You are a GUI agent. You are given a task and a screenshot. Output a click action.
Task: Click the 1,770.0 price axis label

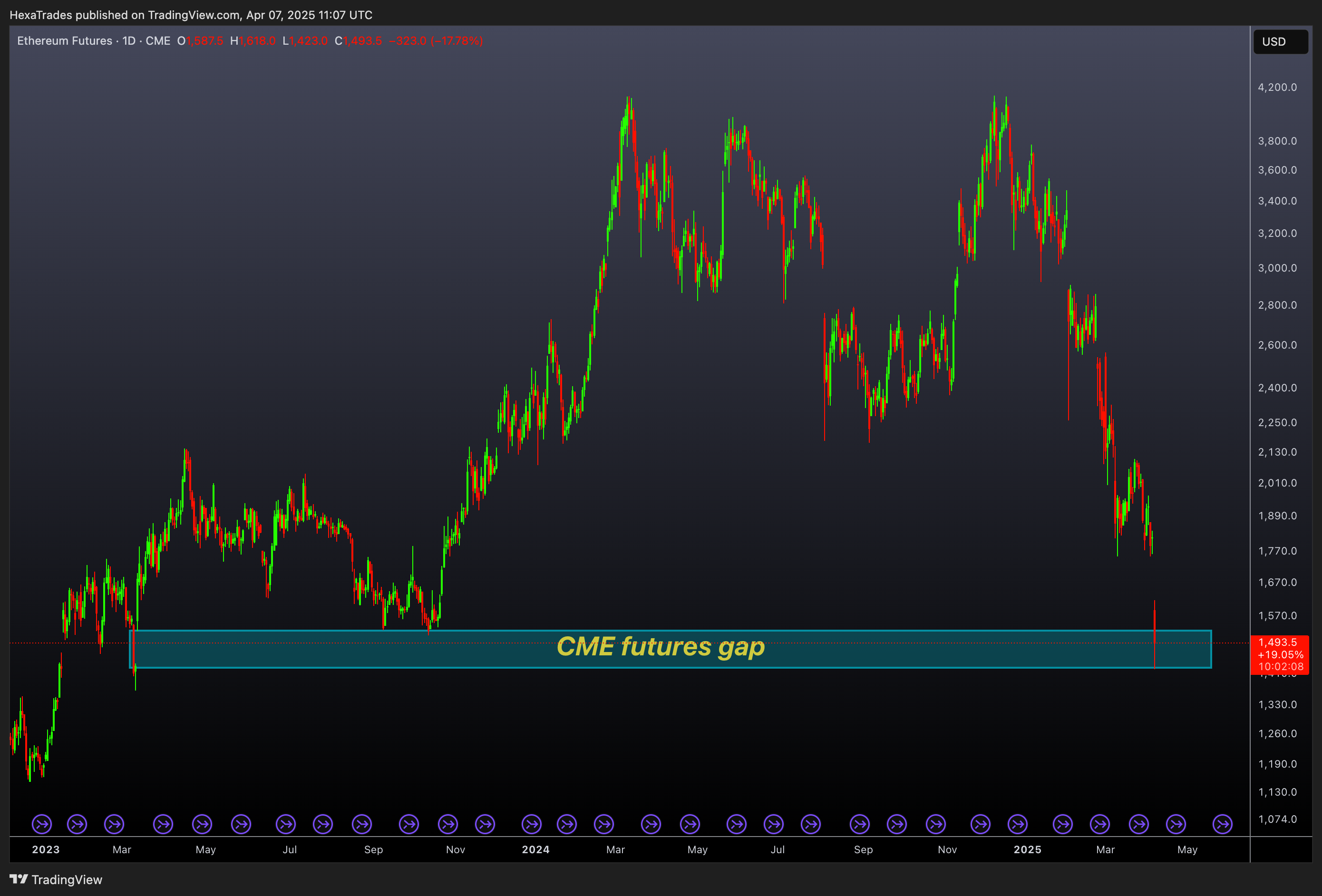pos(1277,551)
